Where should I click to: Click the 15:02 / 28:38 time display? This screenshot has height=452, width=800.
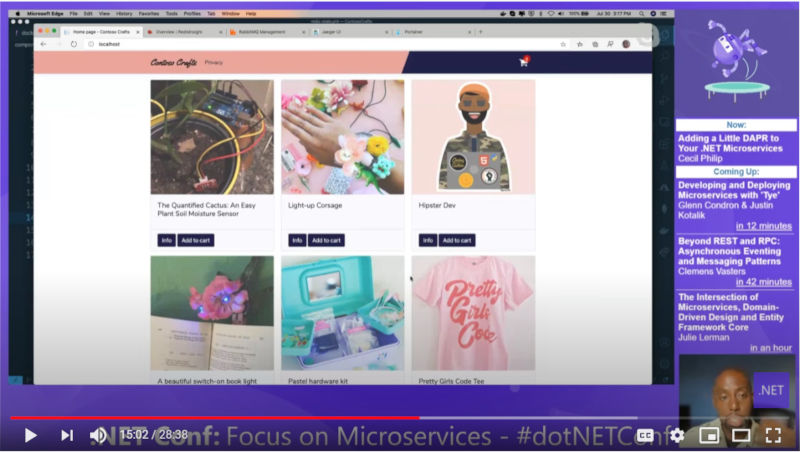coord(154,435)
